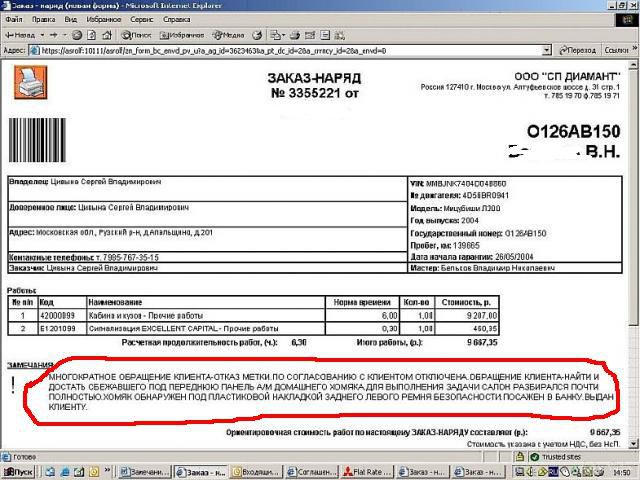Click into the address bar URL field
Viewport: 640px width, 480px height.
point(286,51)
